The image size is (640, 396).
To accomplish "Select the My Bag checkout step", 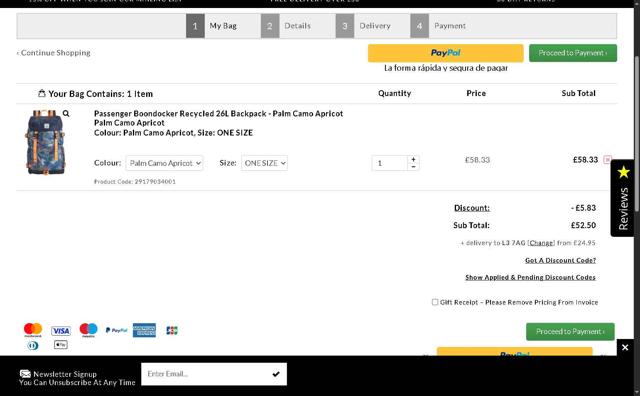I will (223, 26).
